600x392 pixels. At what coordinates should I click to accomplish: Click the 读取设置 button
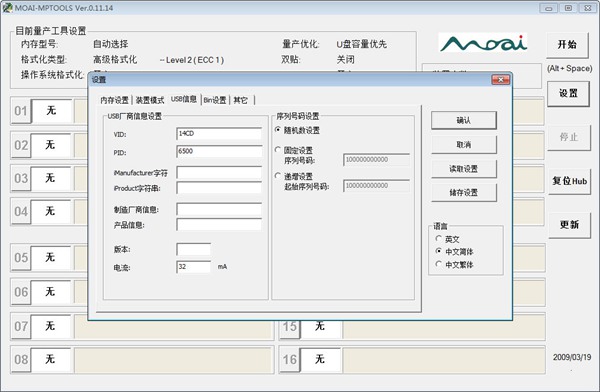pos(464,168)
